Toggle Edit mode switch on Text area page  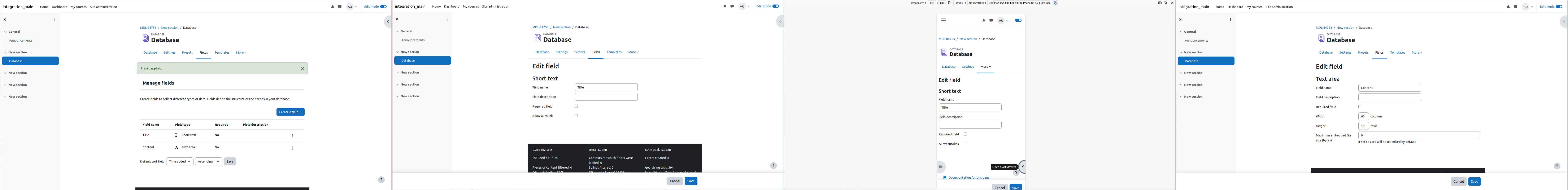pyautogui.click(x=1559, y=7)
